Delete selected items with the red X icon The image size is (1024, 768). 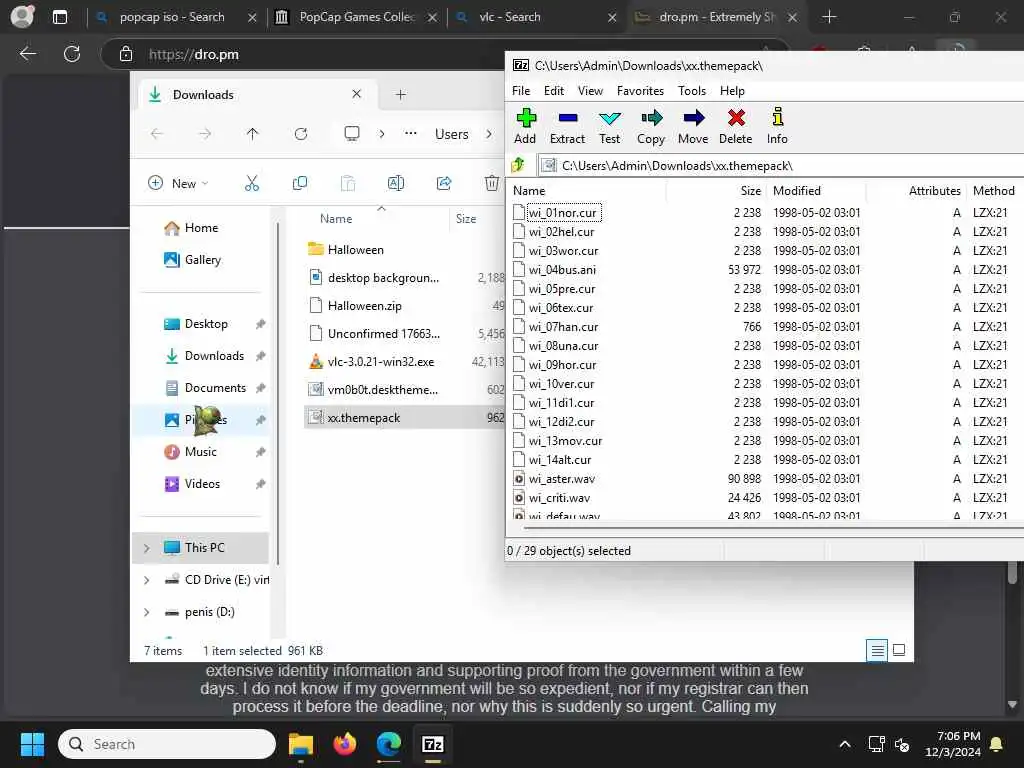click(x=736, y=126)
